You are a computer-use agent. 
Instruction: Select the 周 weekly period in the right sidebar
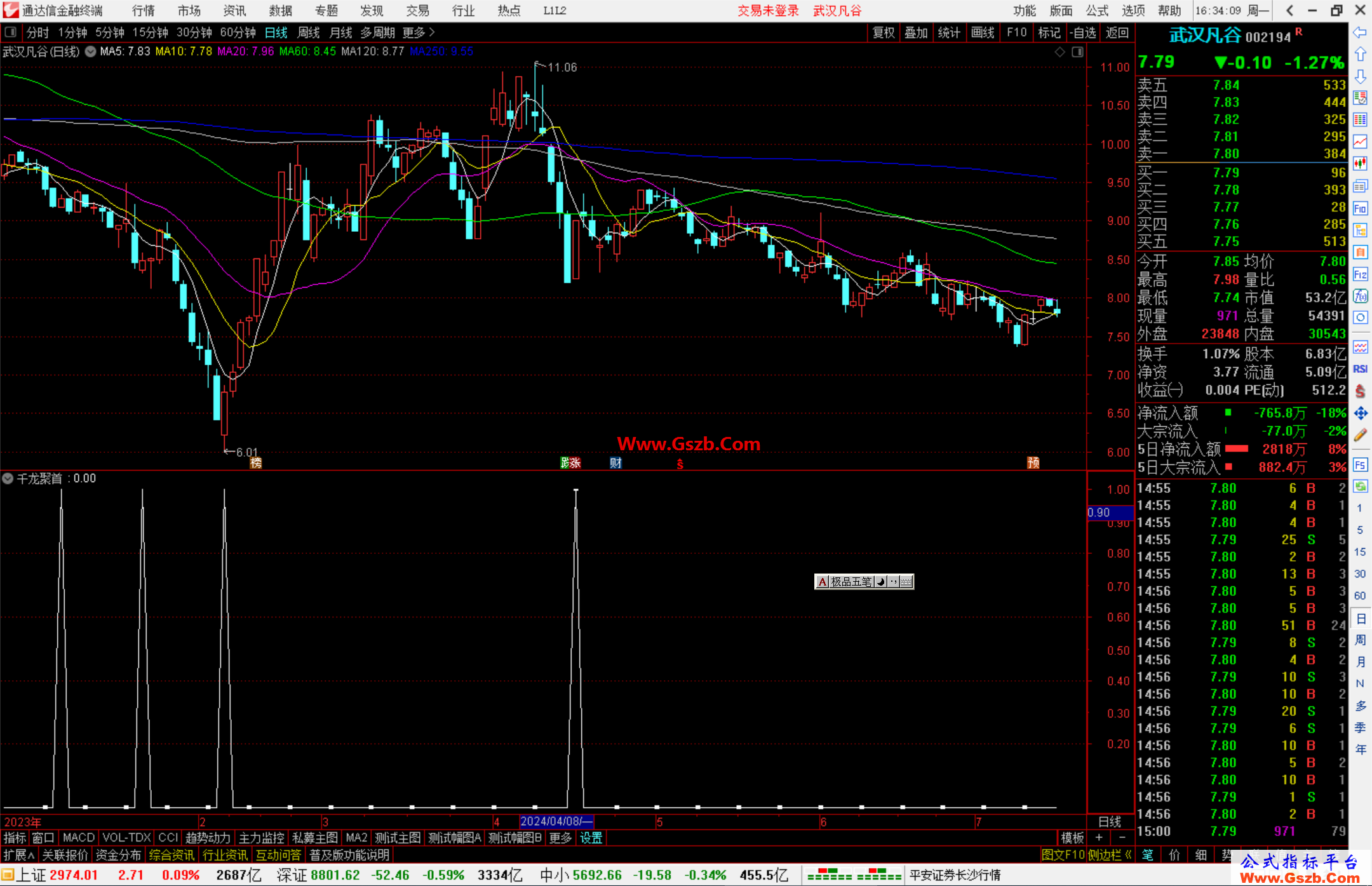1360,640
